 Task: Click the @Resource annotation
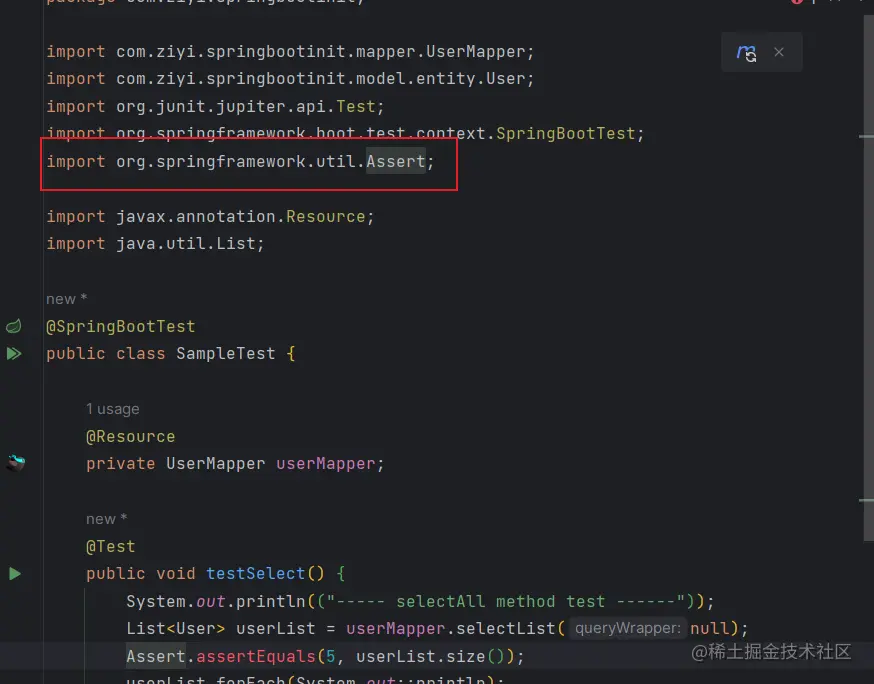tap(130, 436)
